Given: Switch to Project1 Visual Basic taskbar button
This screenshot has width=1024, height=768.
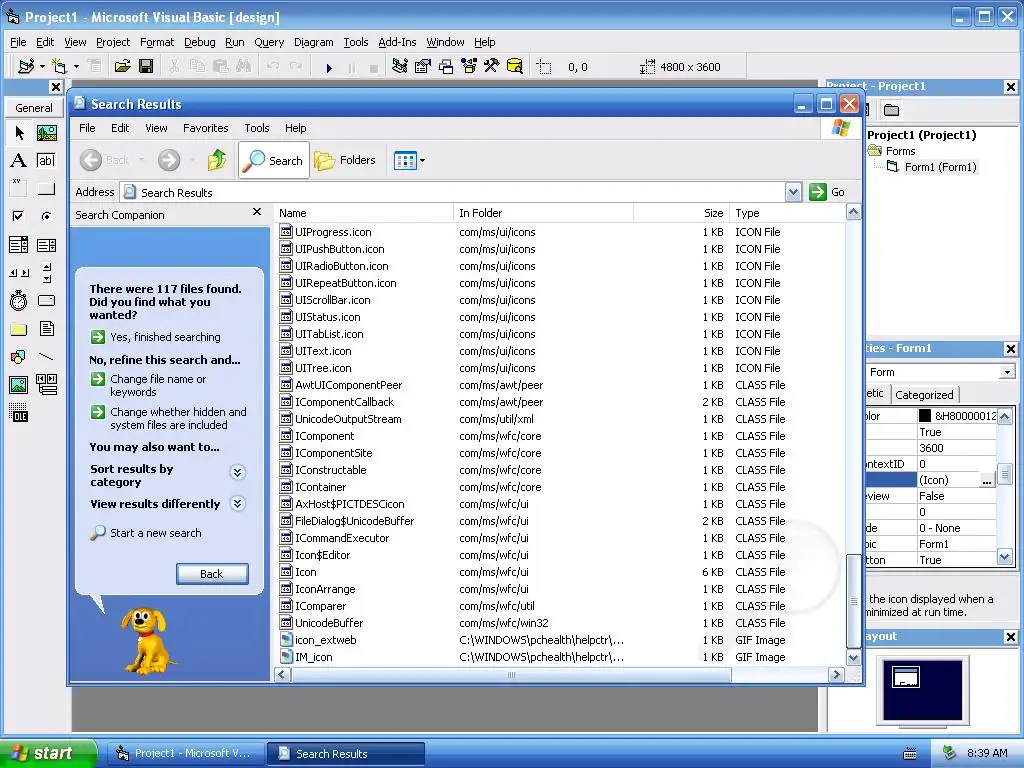Looking at the screenshot, I should click(185, 753).
